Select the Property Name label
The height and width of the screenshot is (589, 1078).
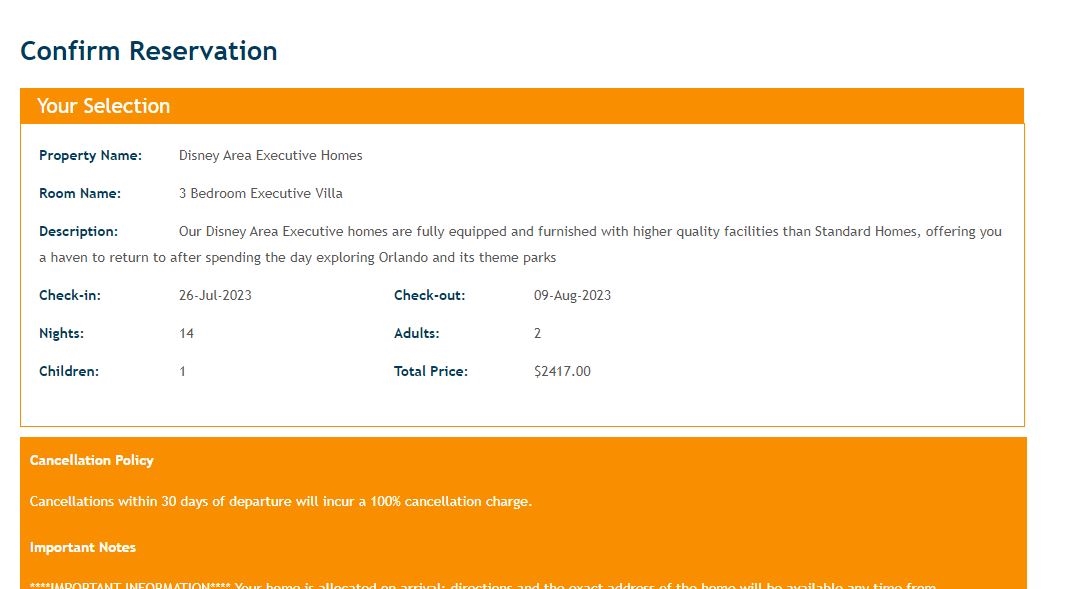click(90, 156)
